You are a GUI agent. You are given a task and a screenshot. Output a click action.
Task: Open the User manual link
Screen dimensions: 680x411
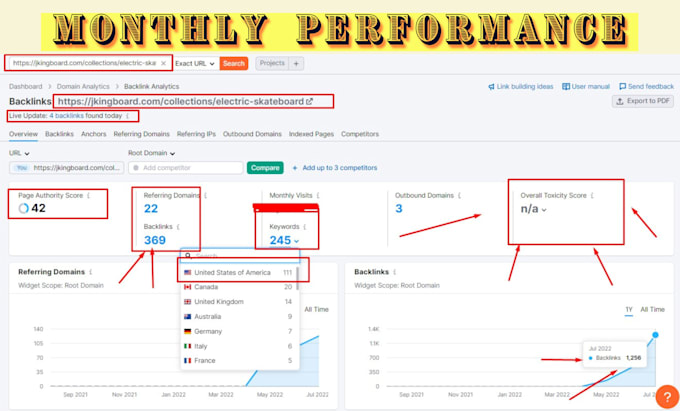coord(586,86)
